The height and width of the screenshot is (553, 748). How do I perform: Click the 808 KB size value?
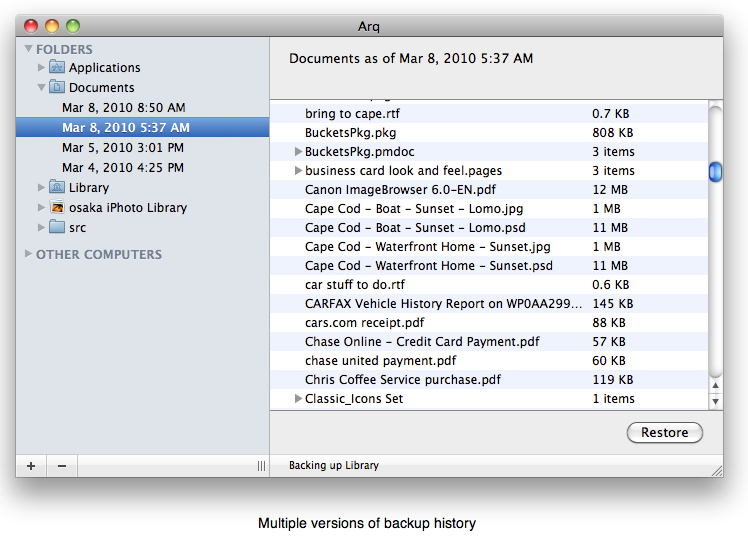(613, 133)
